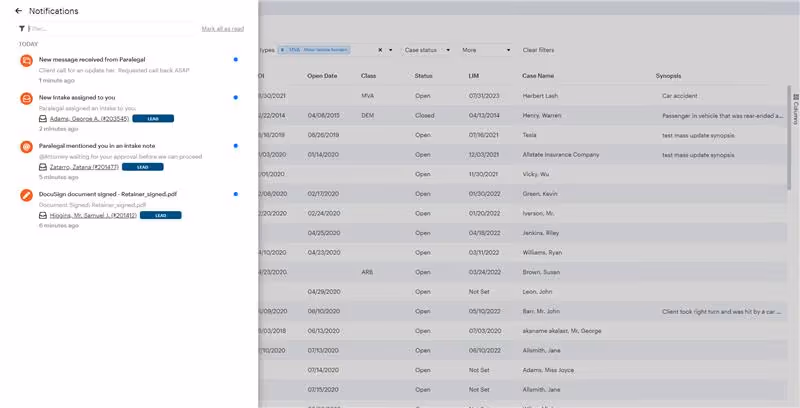Expand the case types dropdown arrow
The width and height of the screenshot is (800, 408).
(x=391, y=50)
